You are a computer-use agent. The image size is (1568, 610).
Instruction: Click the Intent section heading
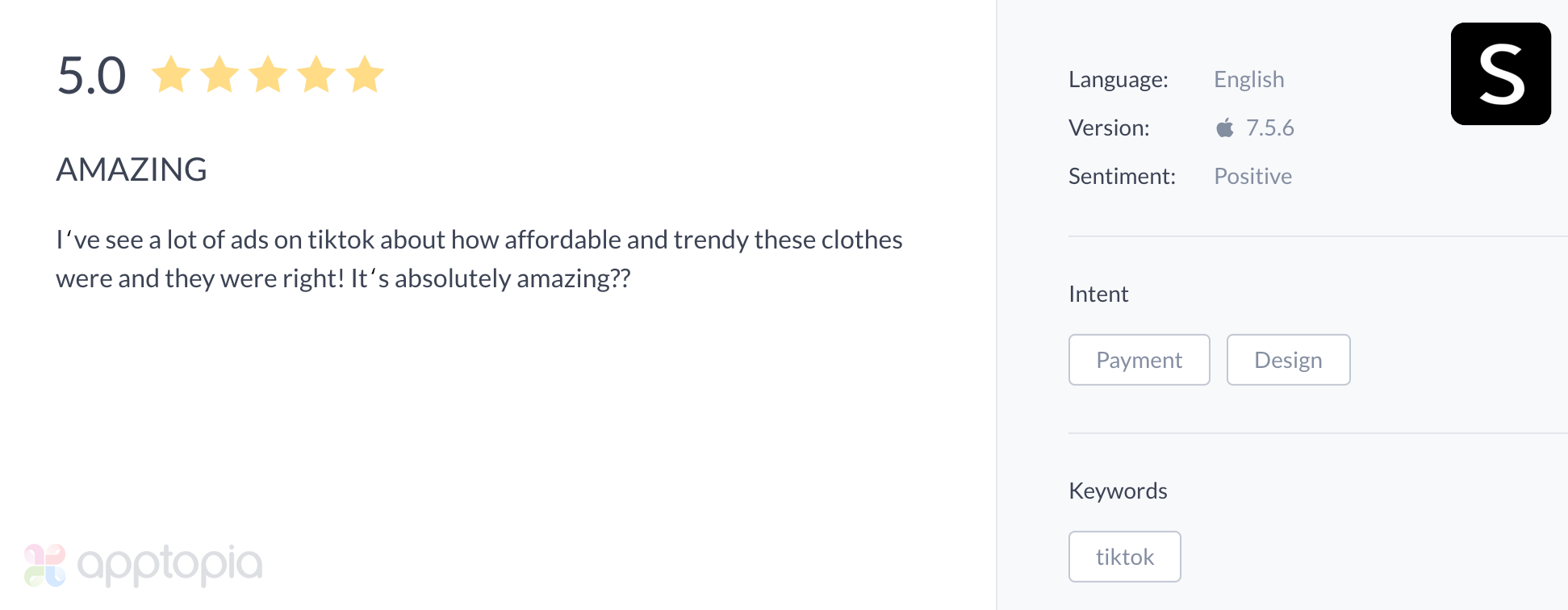pyautogui.click(x=1098, y=294)
